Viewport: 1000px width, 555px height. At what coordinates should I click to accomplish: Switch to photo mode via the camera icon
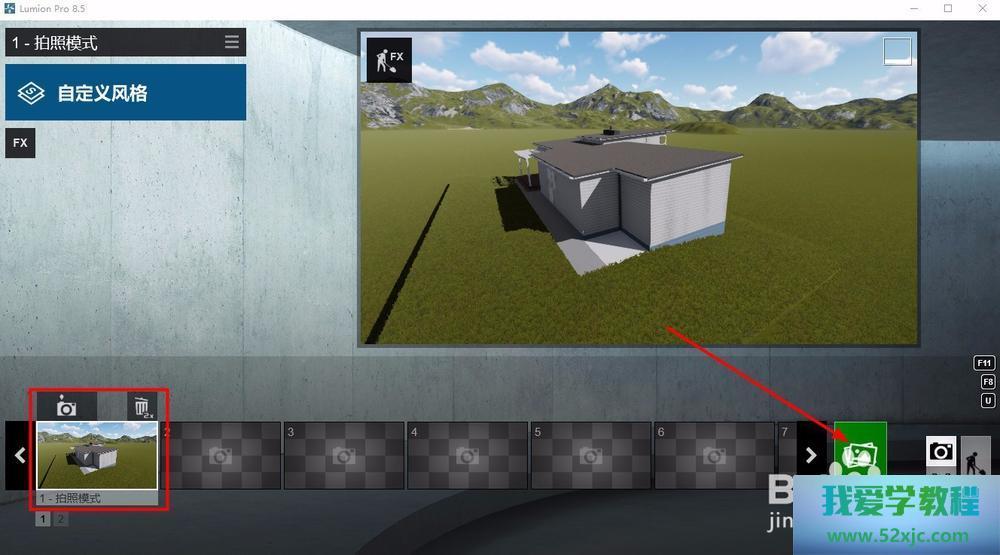point(940,452)
